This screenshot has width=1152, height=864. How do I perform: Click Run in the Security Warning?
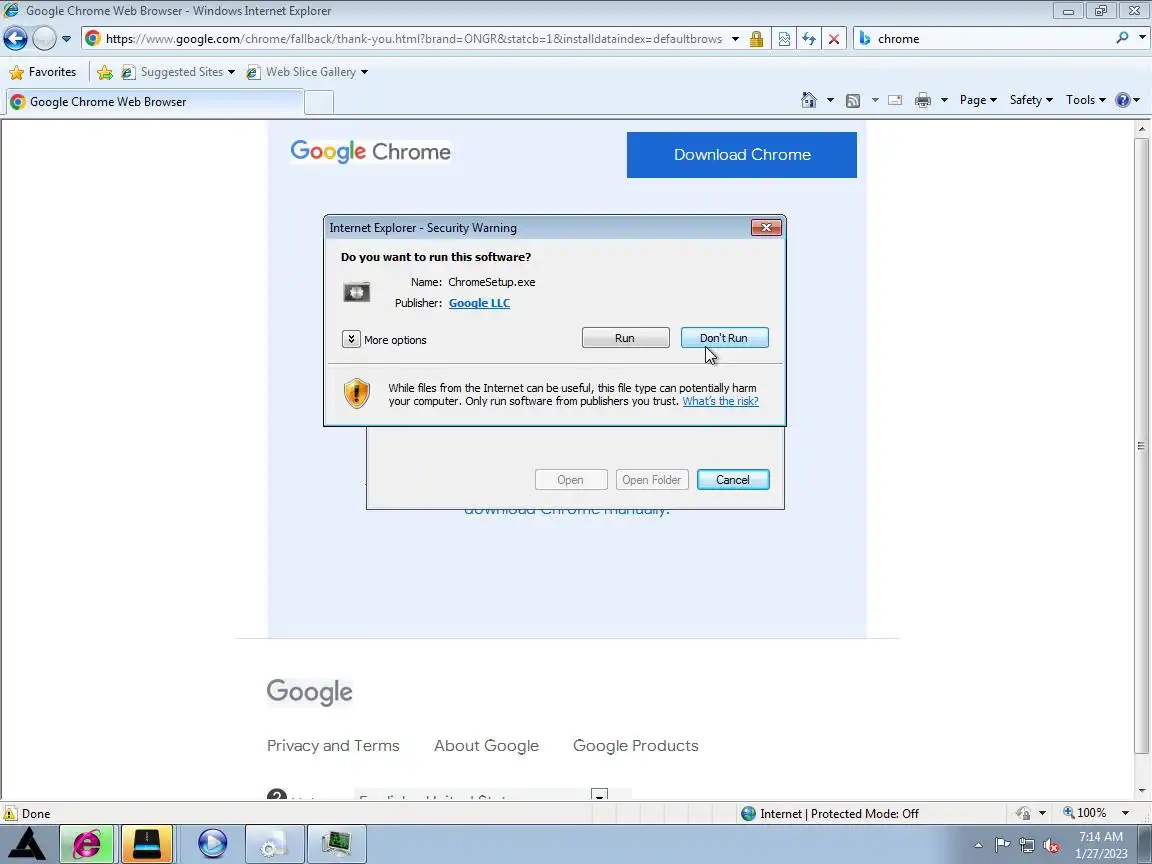(625, 338)
